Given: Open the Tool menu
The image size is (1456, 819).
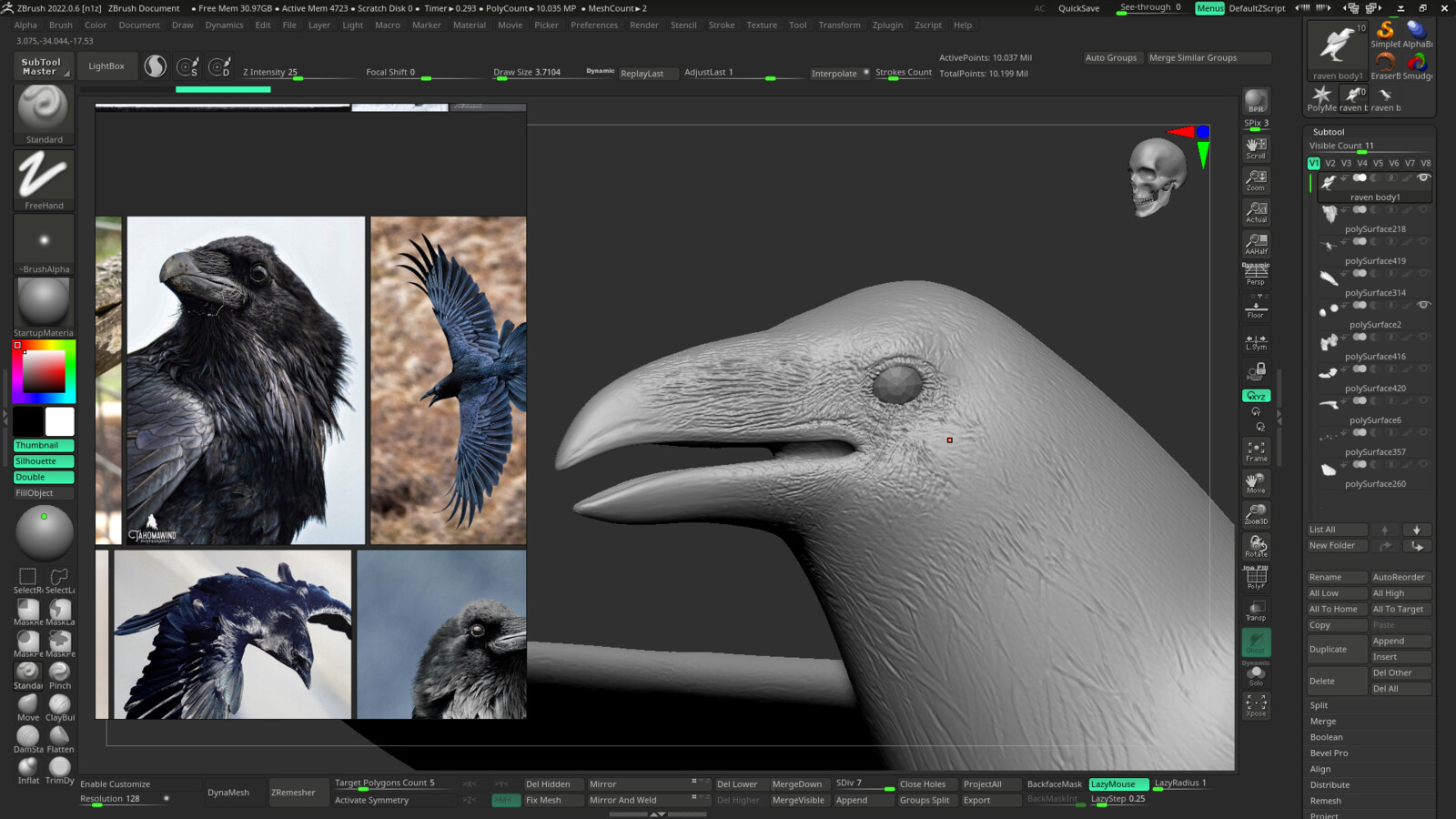Looking at the screenshot, I should 797,25.
